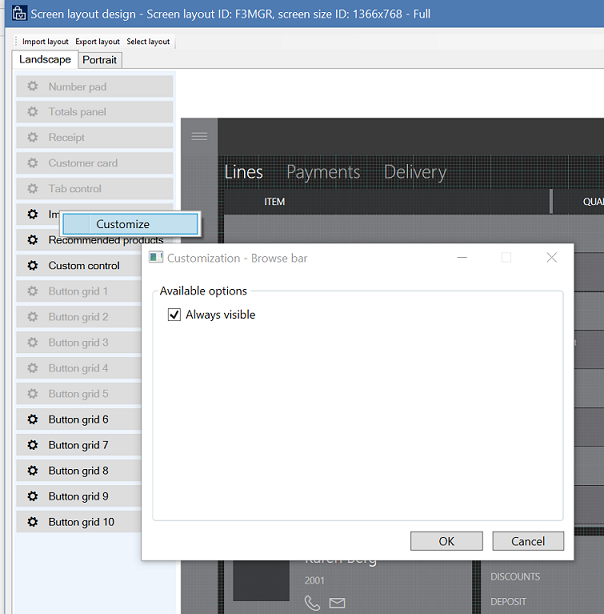Select the Button grid 7 item
Viewport: 604px width, 614px height.
click(x=79, y=445)
